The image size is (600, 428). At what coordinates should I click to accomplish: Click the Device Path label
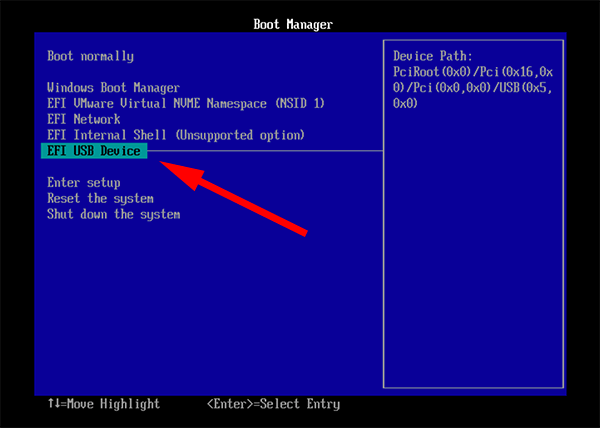pyautogui.click(x=432, y=56)
